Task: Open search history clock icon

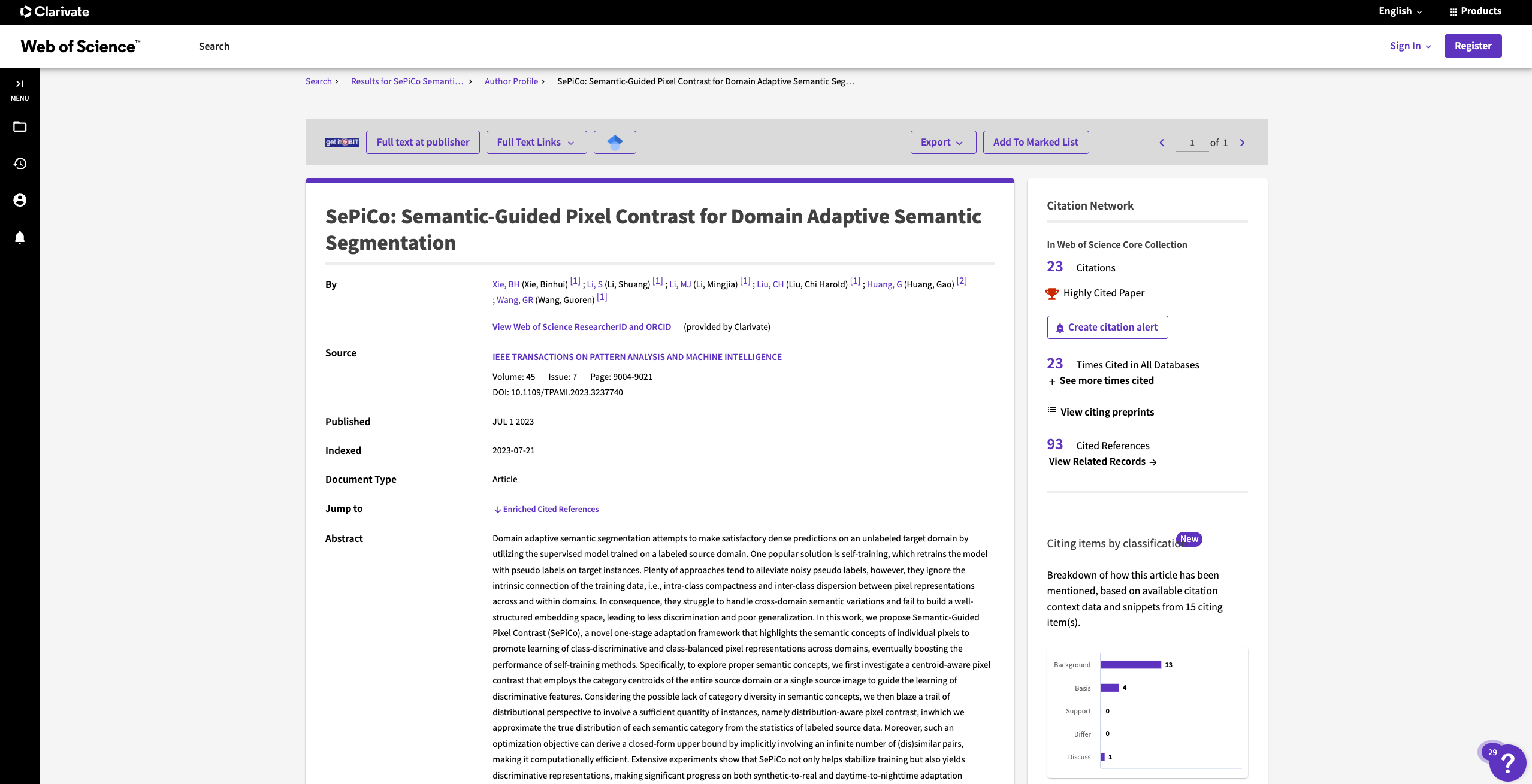Action: click(x=20, y=164)
